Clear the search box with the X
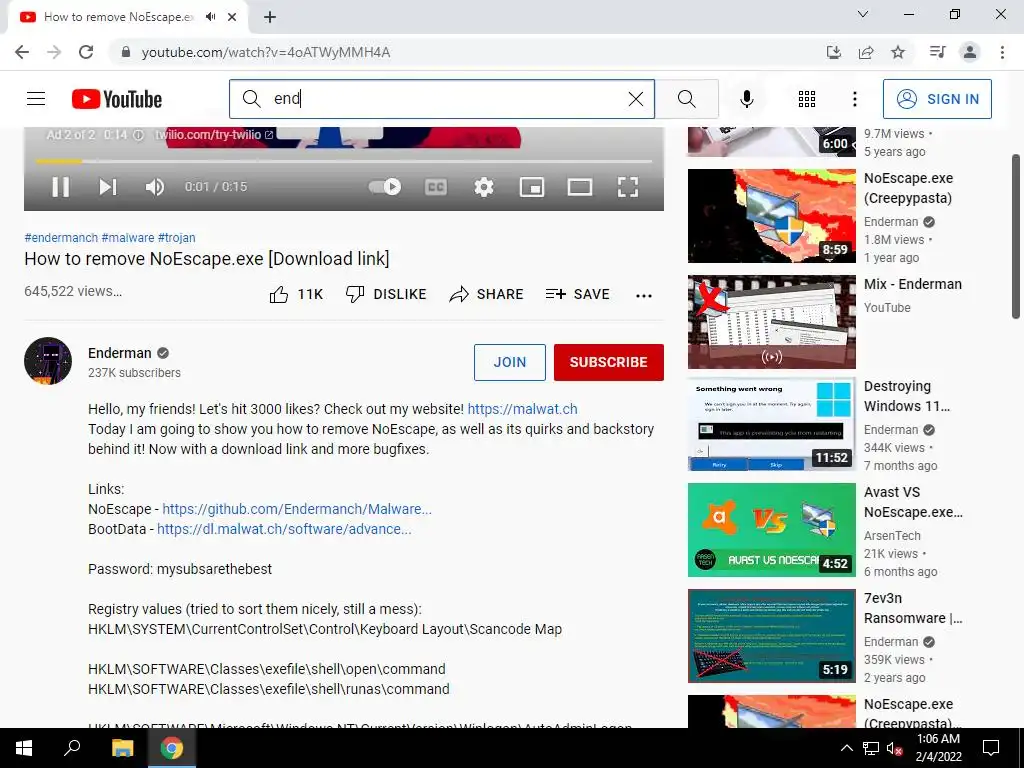This screenshot has width=1024, height=768. (x=635, y=99)
